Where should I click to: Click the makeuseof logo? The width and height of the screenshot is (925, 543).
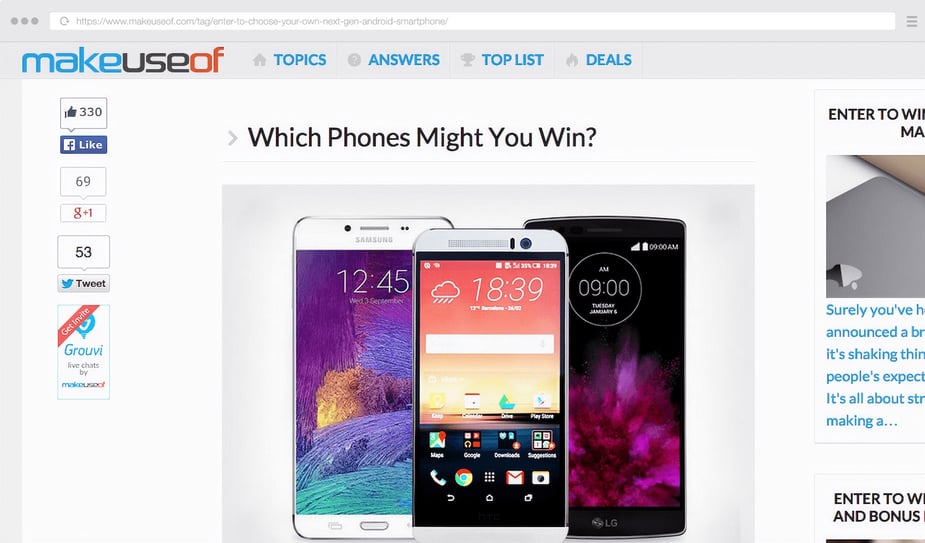click(x=123, y=60)
